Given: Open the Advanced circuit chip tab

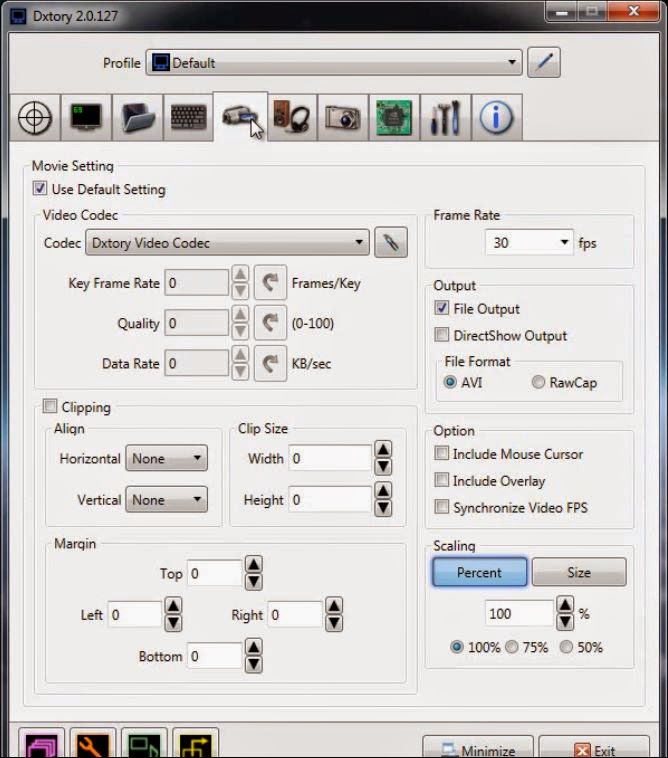Looking at the screenshot, I should click(394, 117).
